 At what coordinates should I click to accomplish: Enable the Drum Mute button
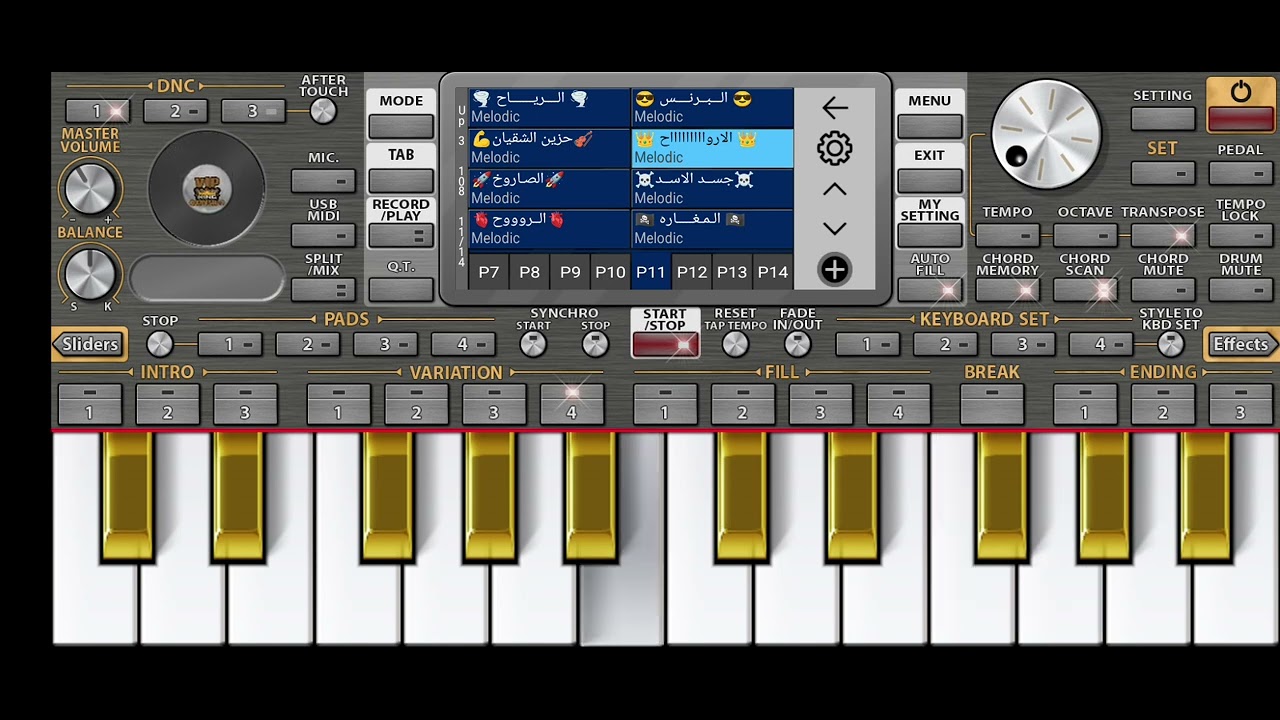pyautogui.click(x=1240, y=290)
